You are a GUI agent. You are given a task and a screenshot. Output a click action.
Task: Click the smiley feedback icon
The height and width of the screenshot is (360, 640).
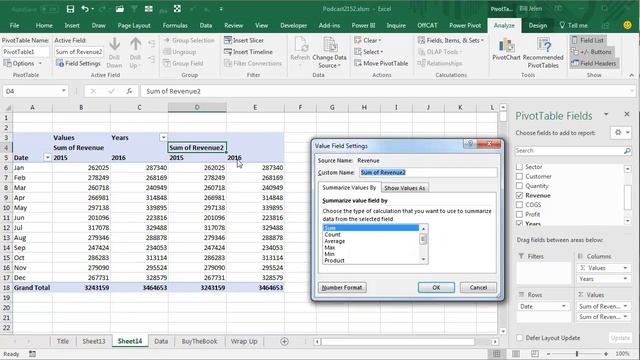tap(627, 25)
